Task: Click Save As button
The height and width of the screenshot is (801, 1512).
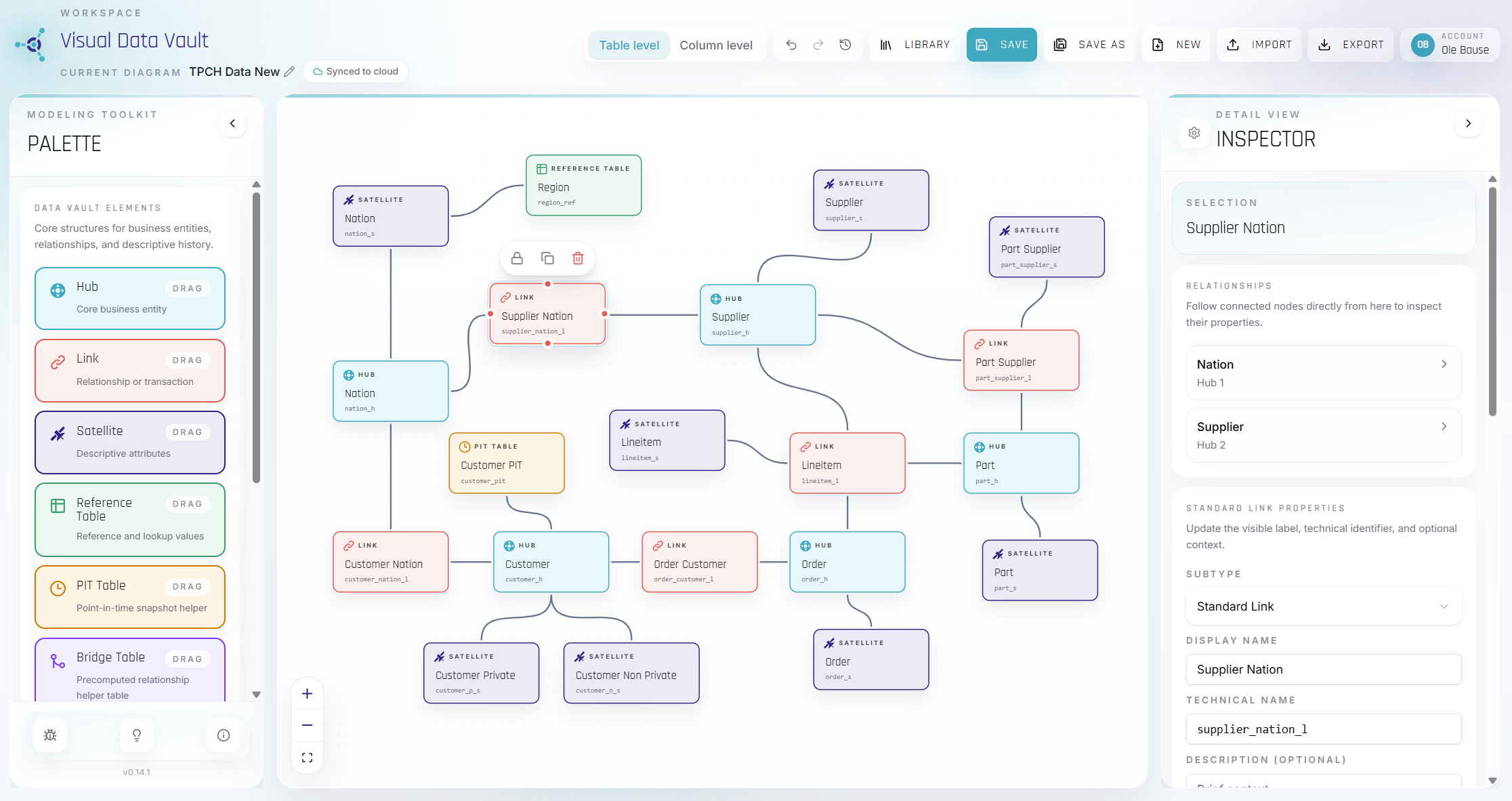Action: 1089,45
